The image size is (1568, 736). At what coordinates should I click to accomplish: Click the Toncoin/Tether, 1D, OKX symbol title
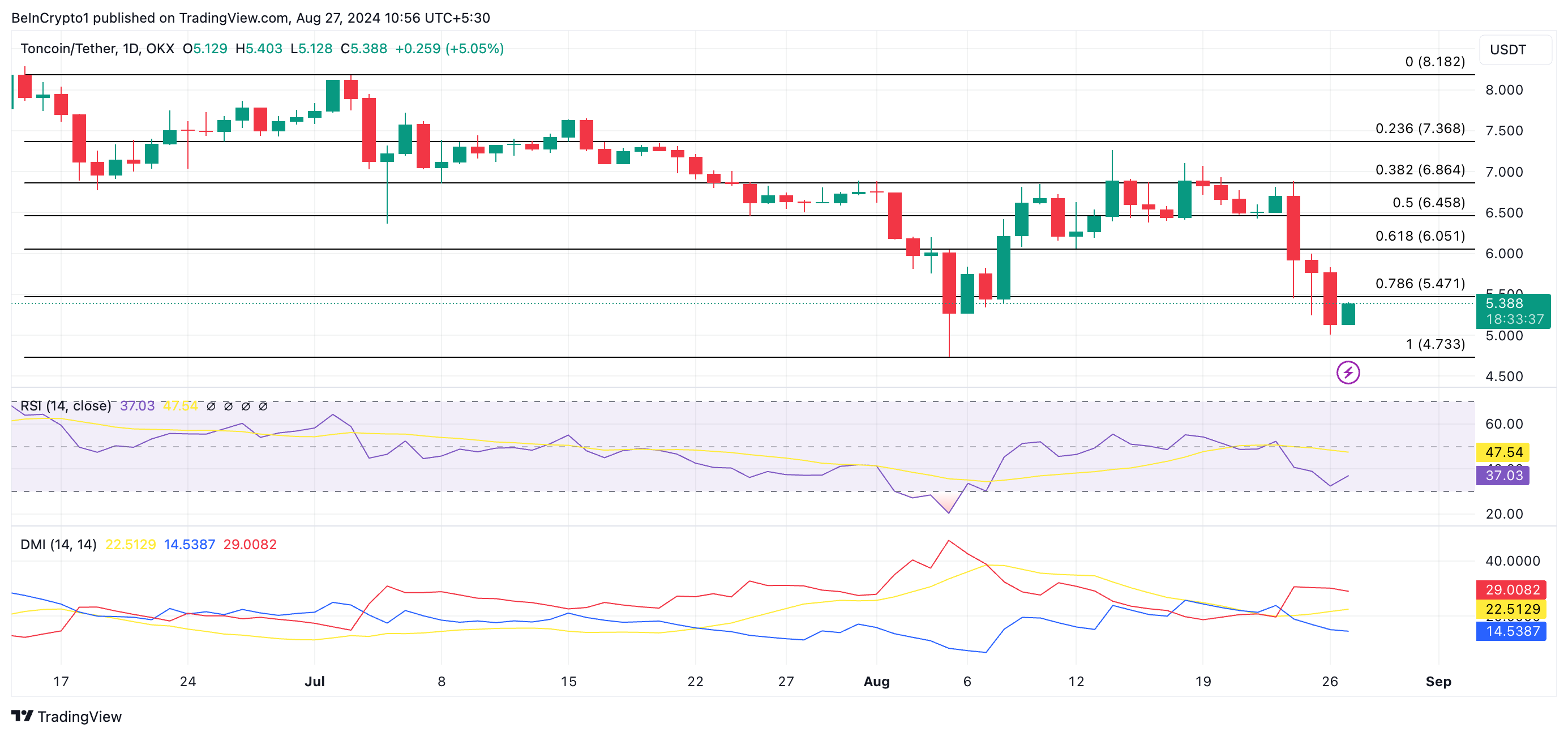(97, 49)
